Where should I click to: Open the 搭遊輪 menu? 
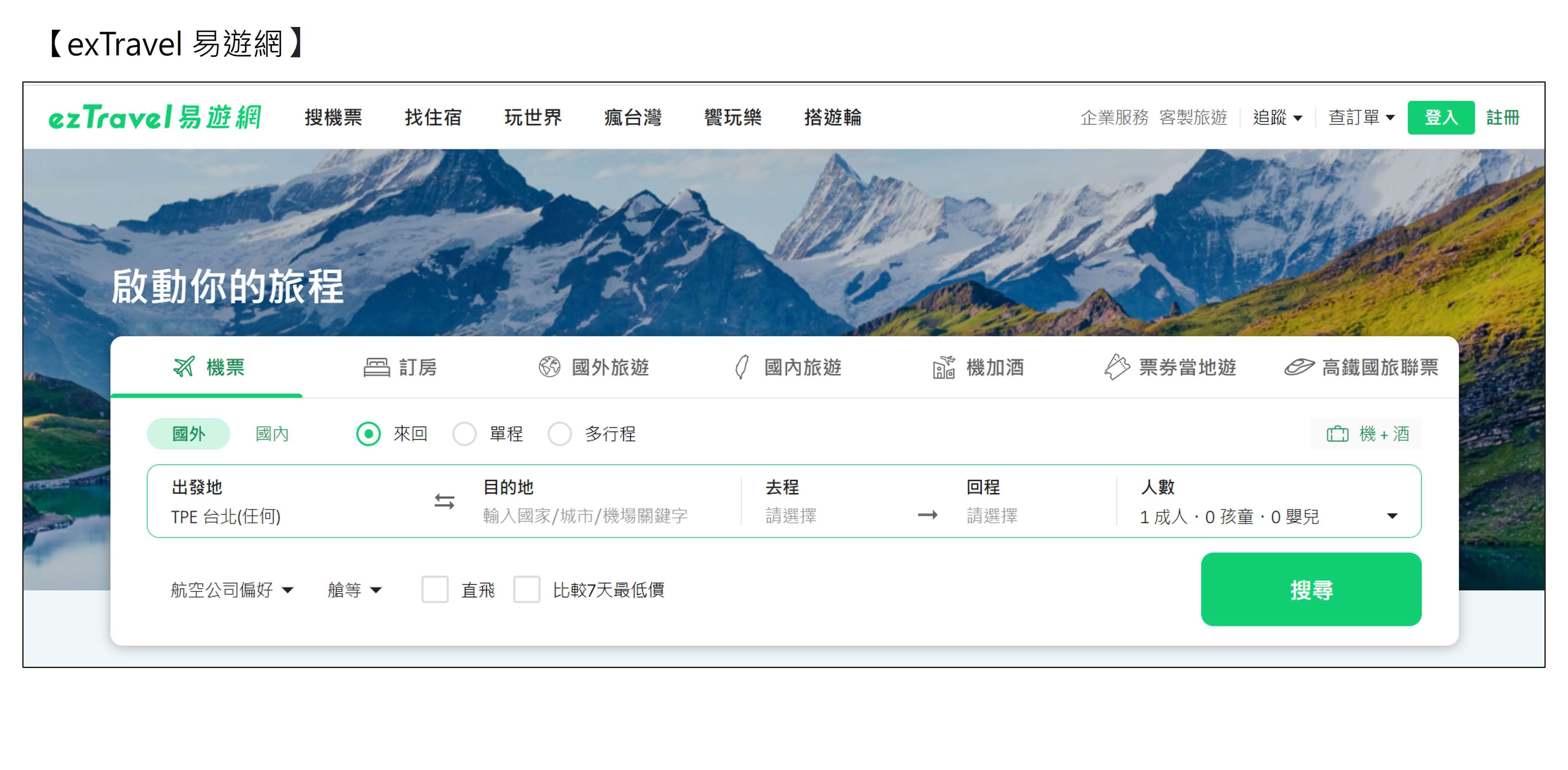pos(832,117)
